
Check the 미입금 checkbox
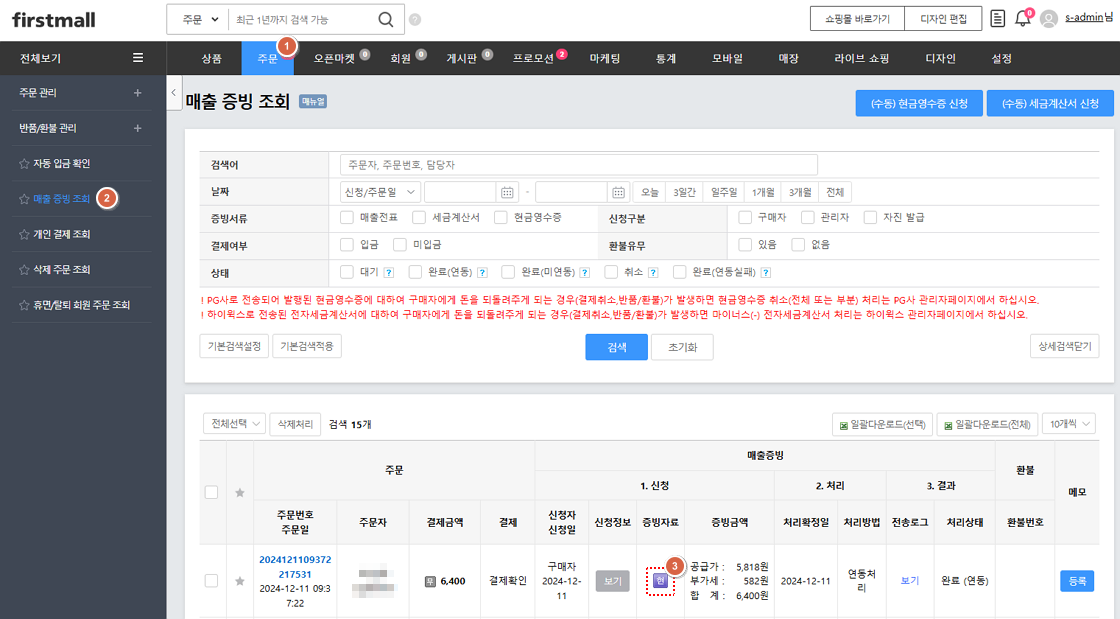point(400,245)
